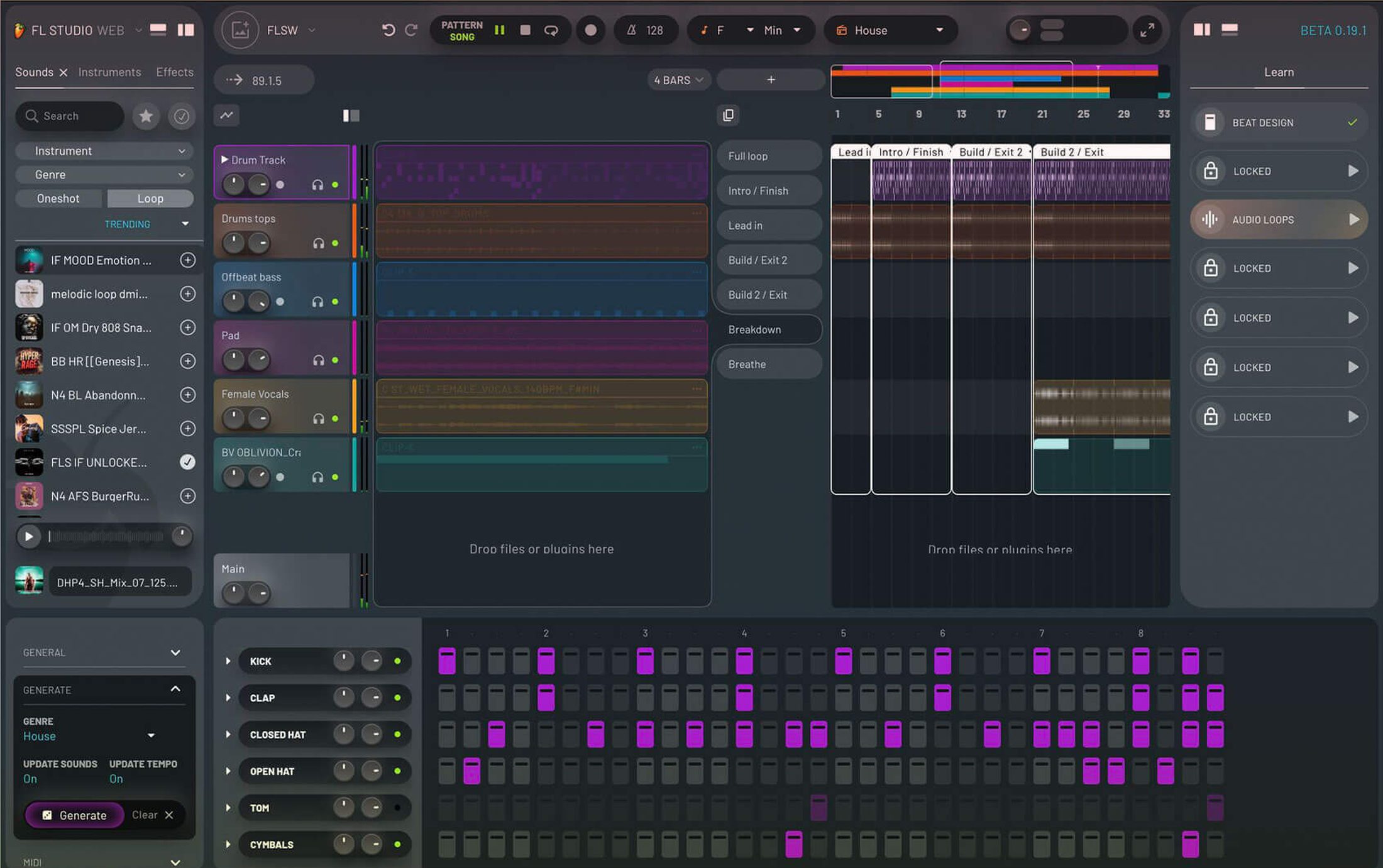Add N4 AFS BurgerRu sound with plus
This screenshot has width=1383, height=868.
pos(187,496)
